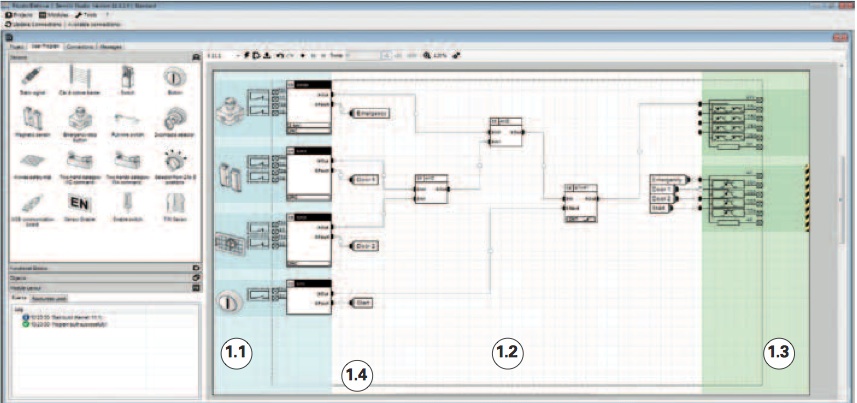This screenshot has height=403, width=857.
Task: Switch to the Messages tab
Action: point(112,46)
